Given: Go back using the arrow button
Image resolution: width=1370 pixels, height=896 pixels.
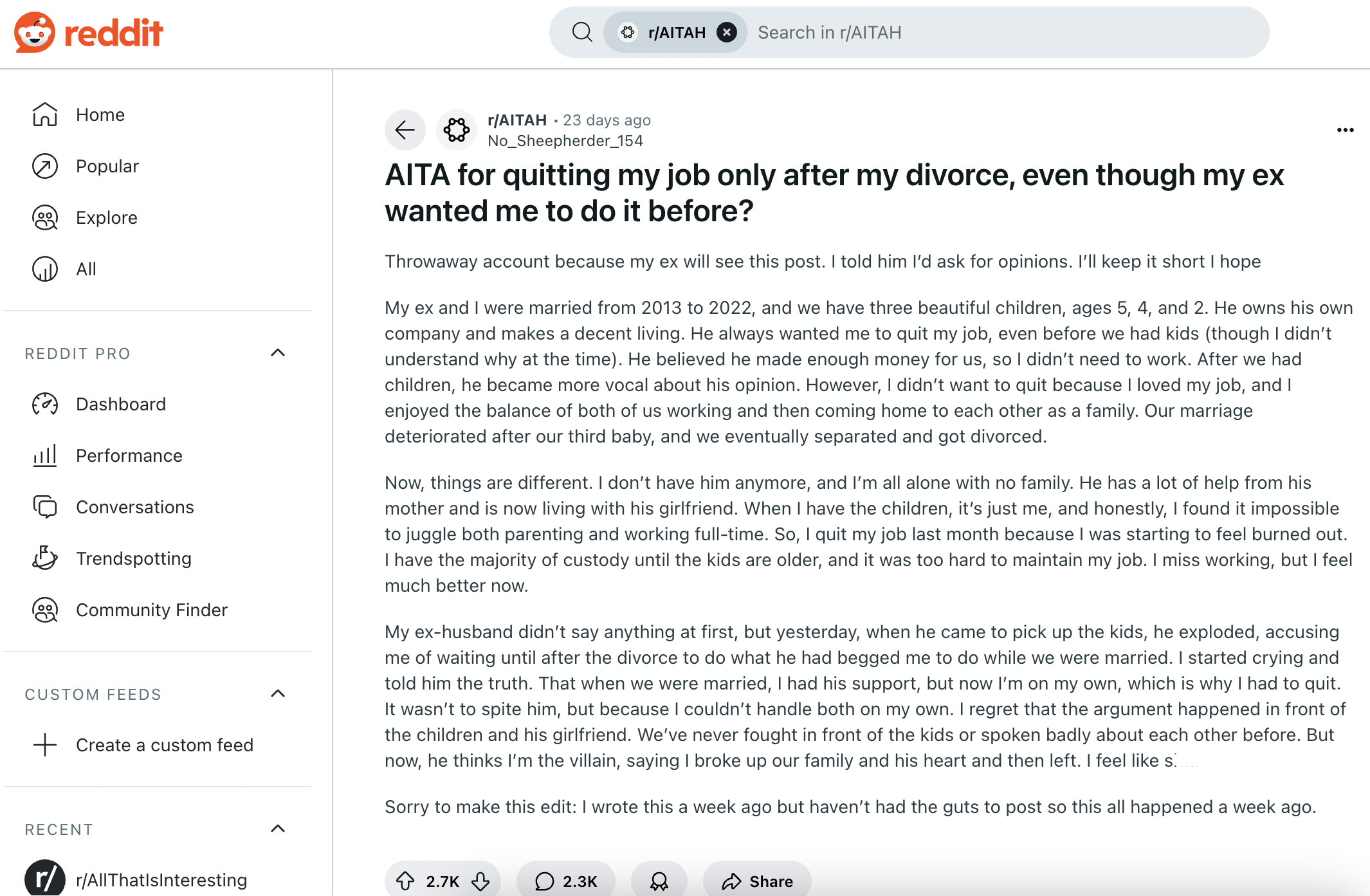Looking at the screenshot, I should tap(405, 130).
